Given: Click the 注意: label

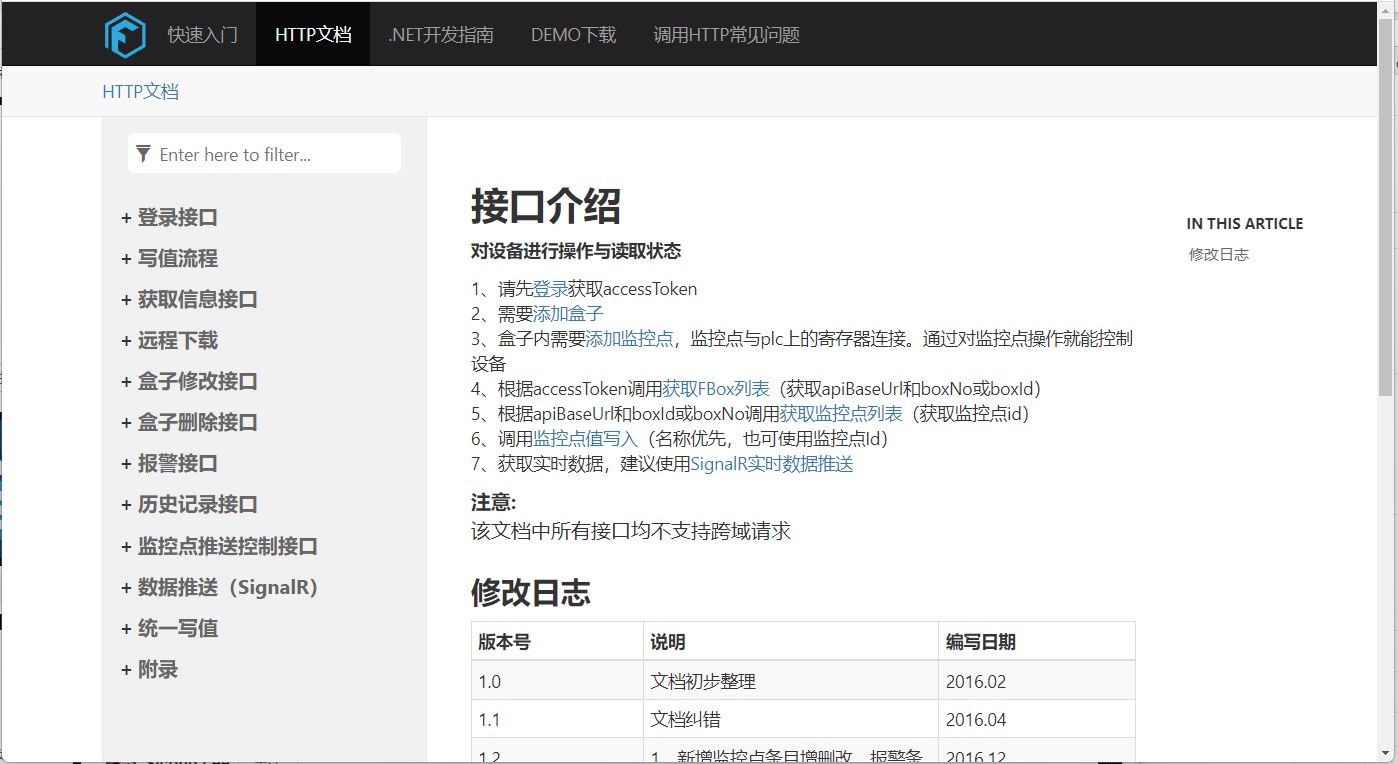Looking at the screenshot, I should tap(494, 503).
